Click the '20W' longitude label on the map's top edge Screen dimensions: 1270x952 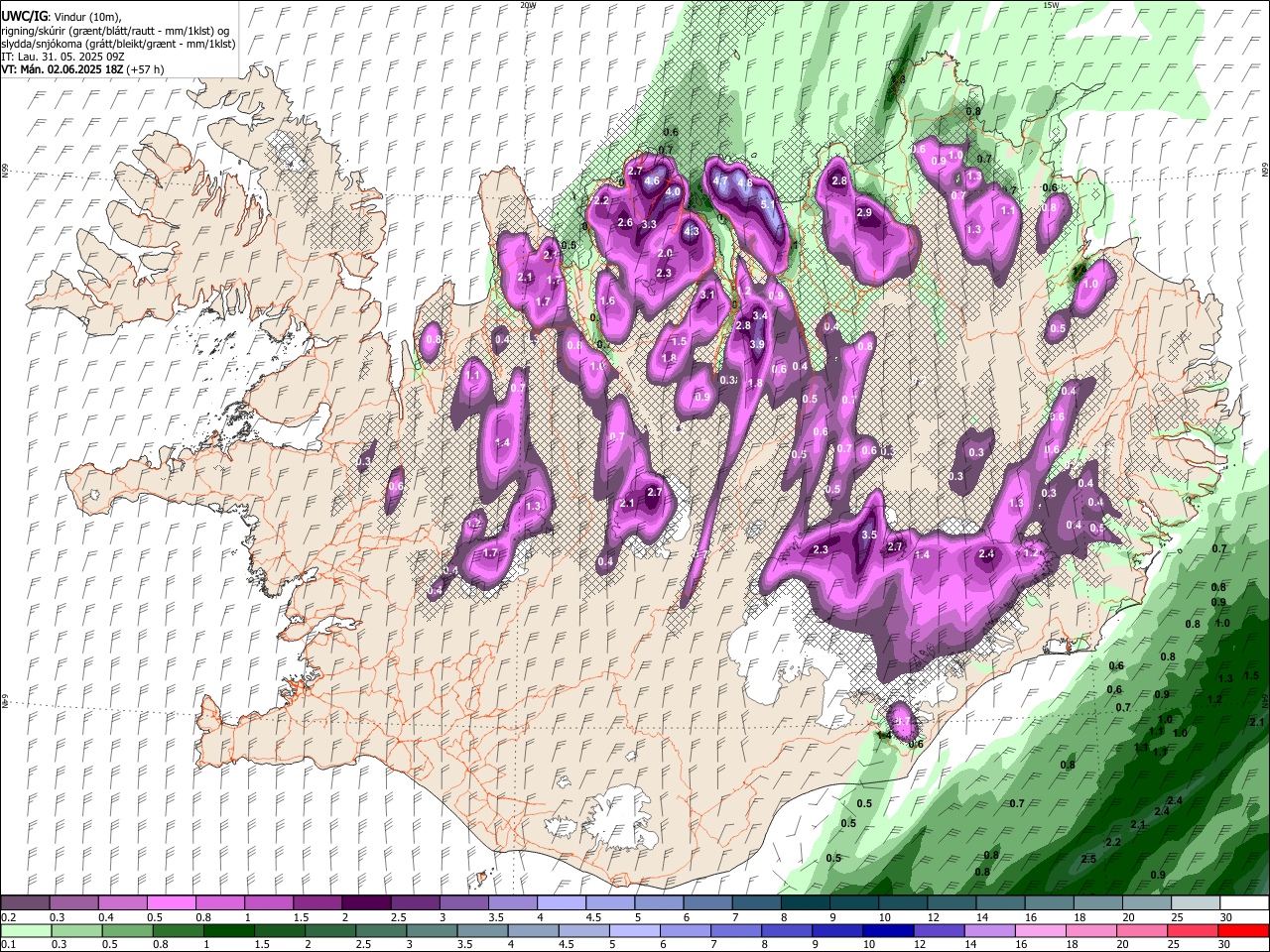point(528,4)
